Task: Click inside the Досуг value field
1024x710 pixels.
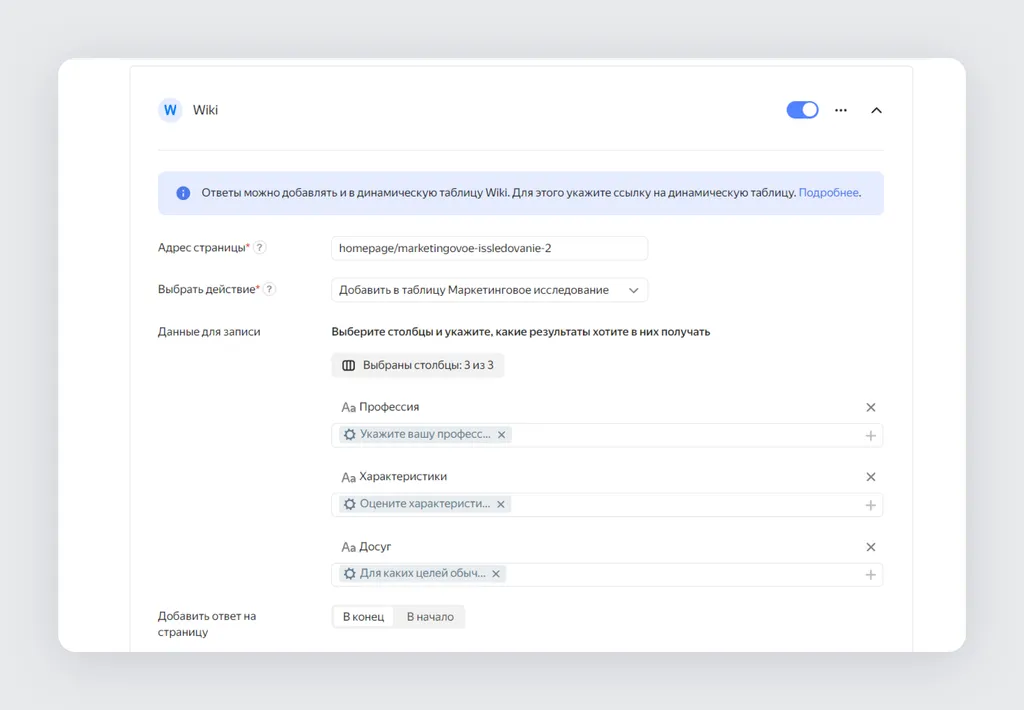Action: [607, 575]
